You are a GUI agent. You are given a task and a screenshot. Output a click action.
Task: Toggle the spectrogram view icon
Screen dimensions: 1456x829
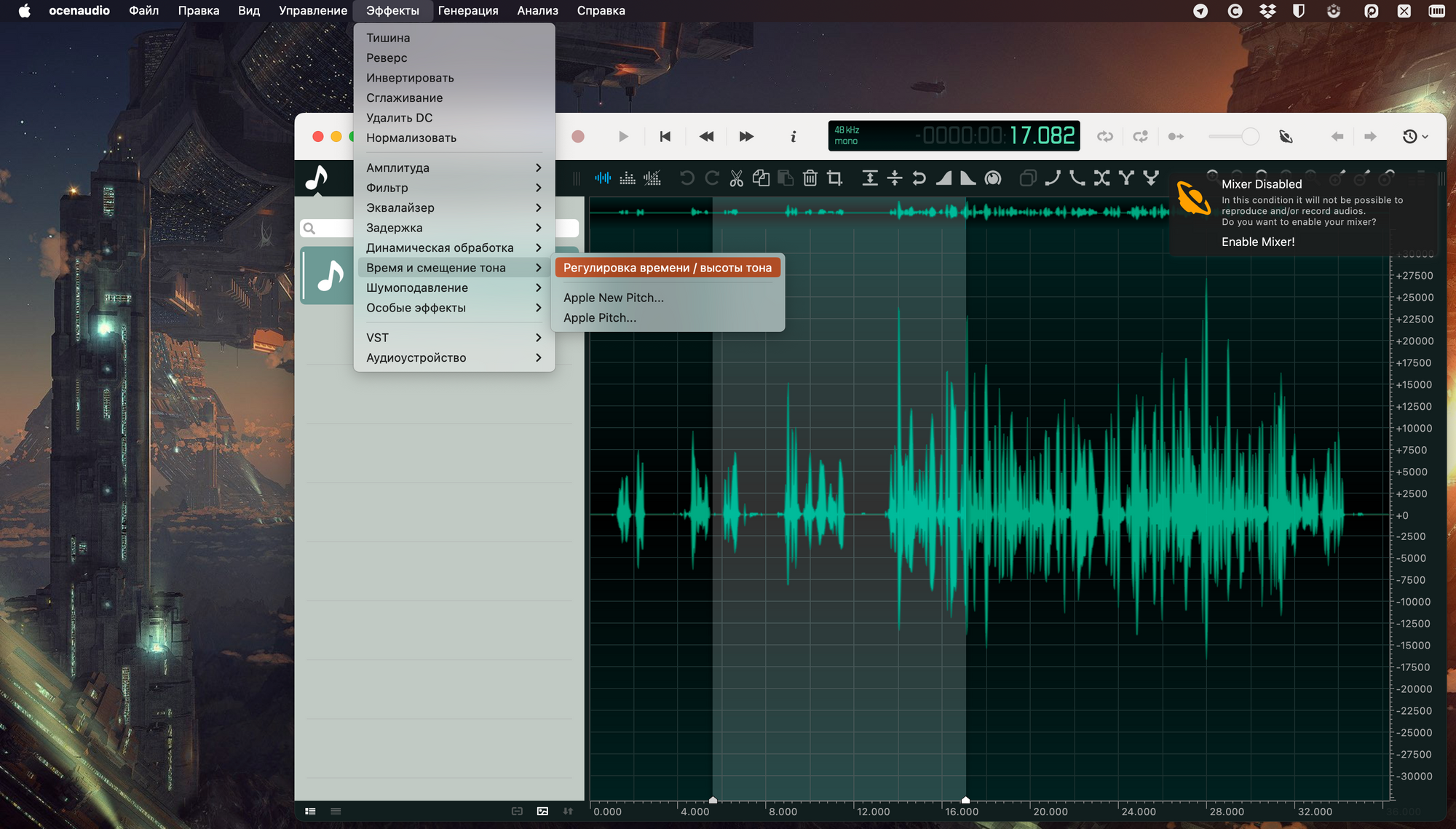(x=628, y=178)
